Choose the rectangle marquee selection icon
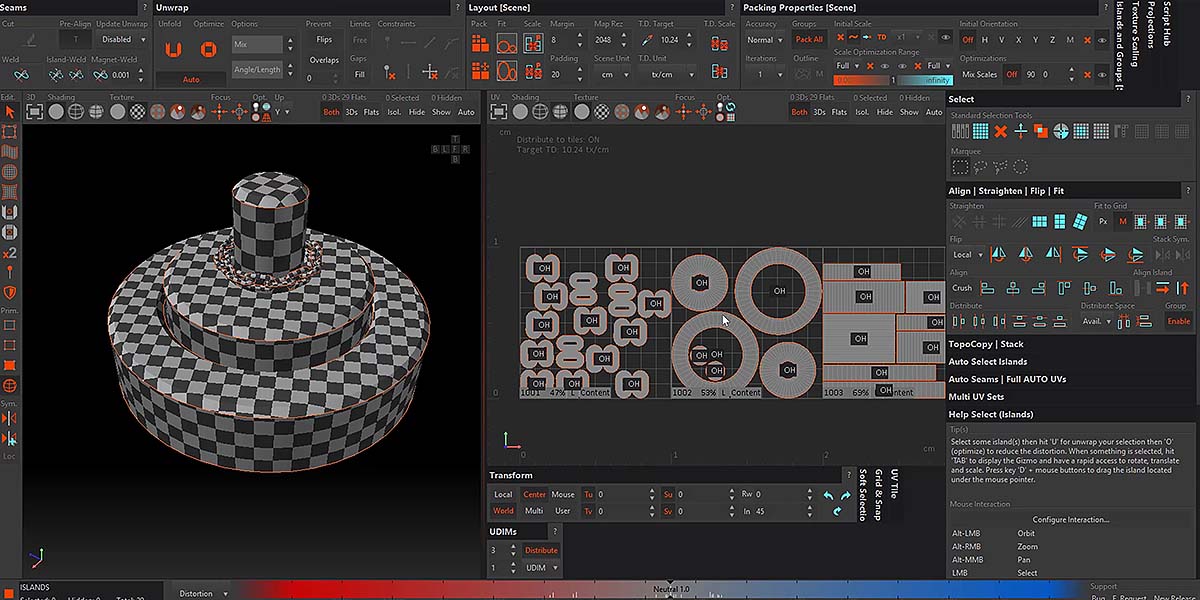The image size is (1200, 600). (x=960, y=167)
